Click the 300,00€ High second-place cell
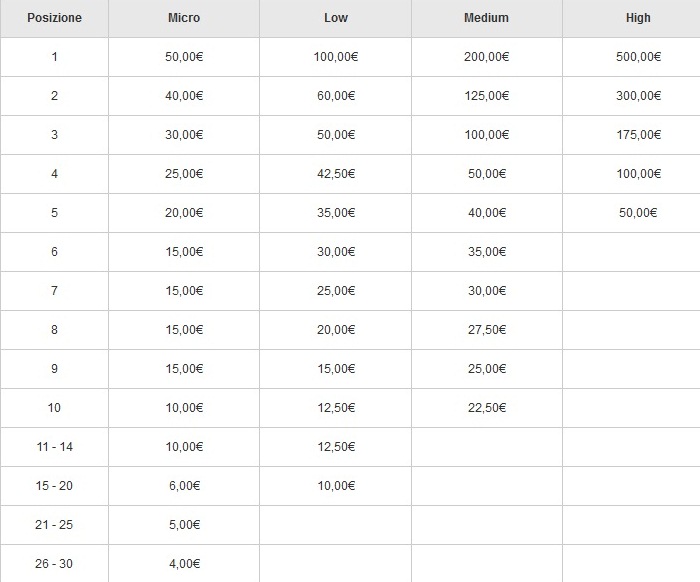 (638, 96)
